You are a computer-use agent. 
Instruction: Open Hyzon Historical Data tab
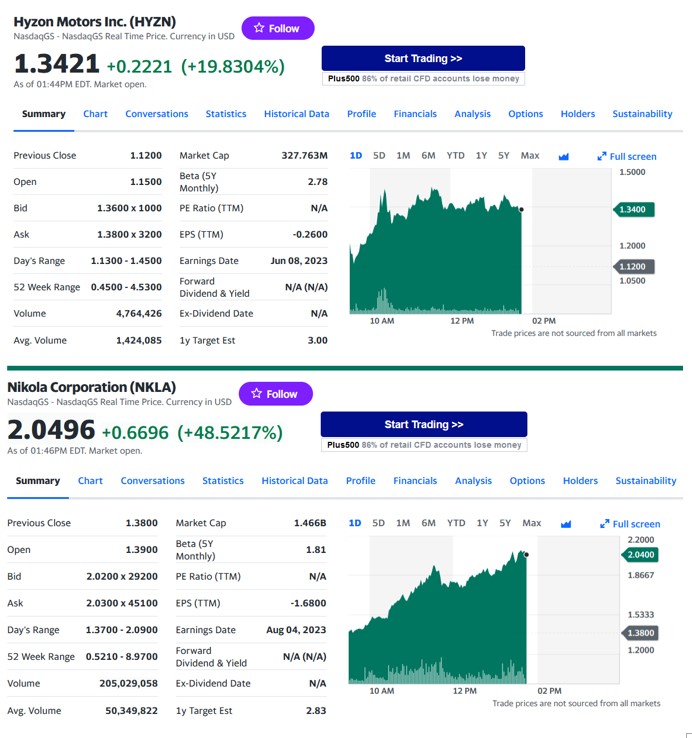click(x=296, y=114)
